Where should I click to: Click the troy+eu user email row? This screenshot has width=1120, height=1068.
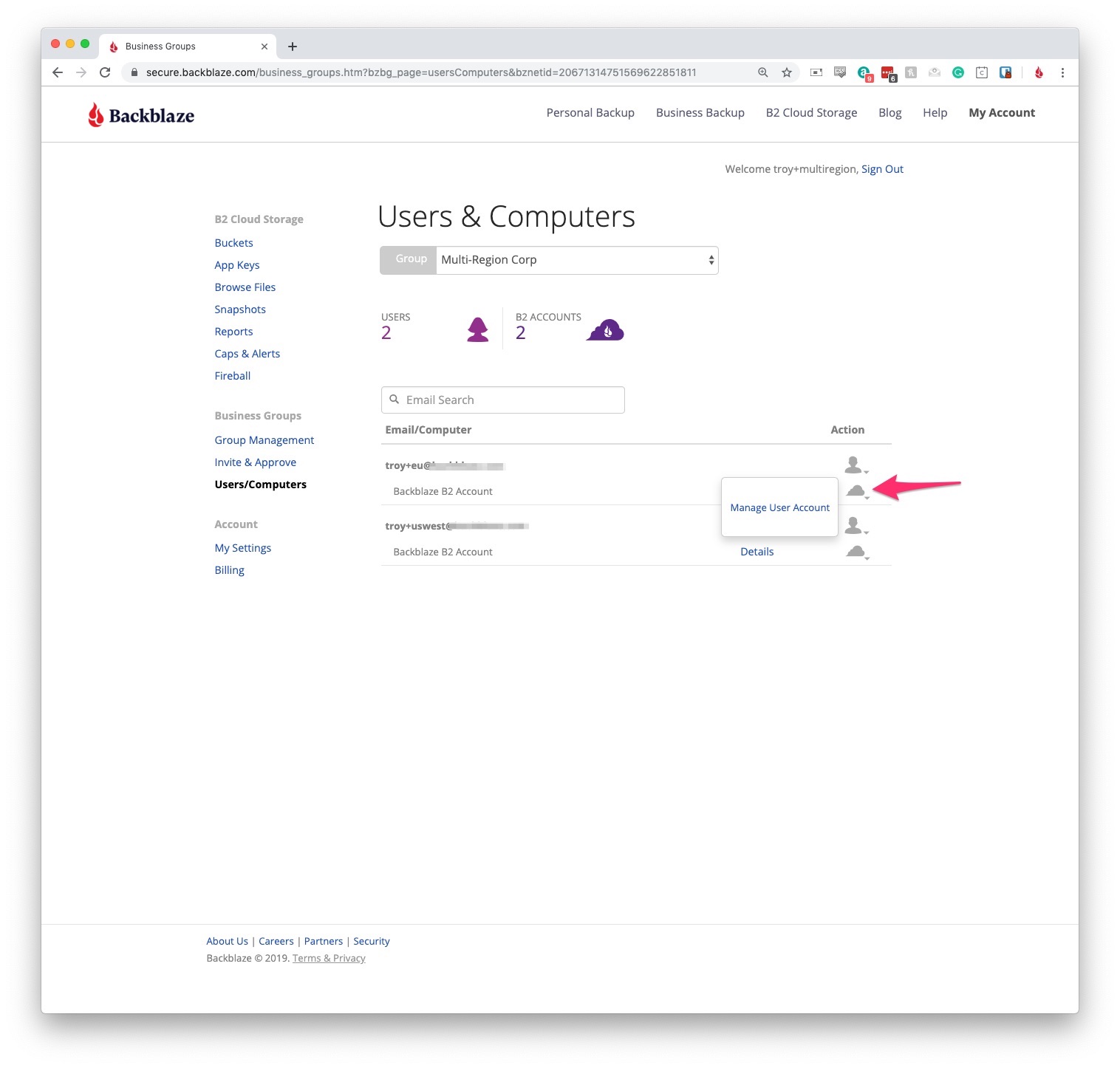point(445,465)
